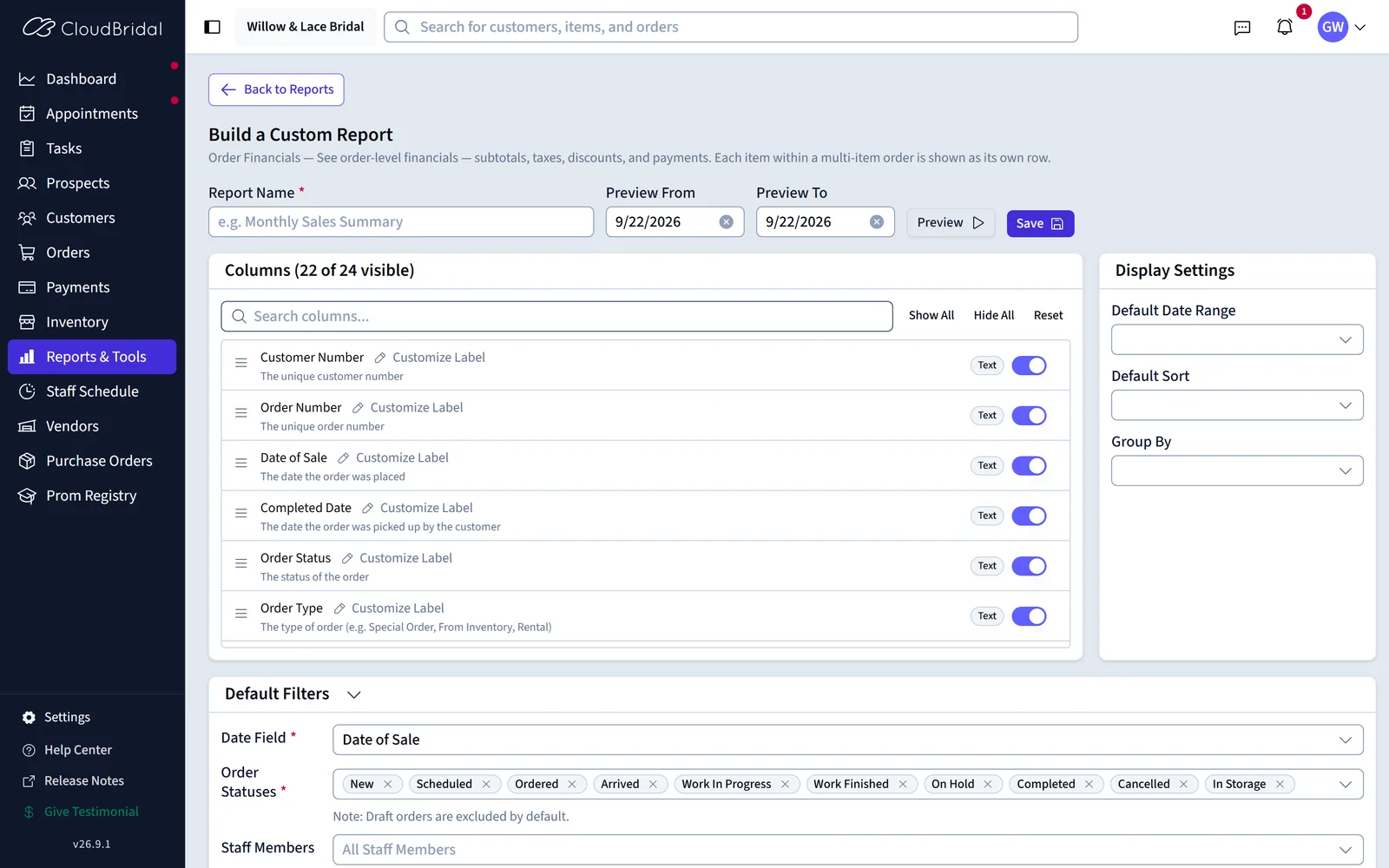Open Staff Schedule in sidebar
This screenshot has height=868, width=1389.
tap(92, 391)
